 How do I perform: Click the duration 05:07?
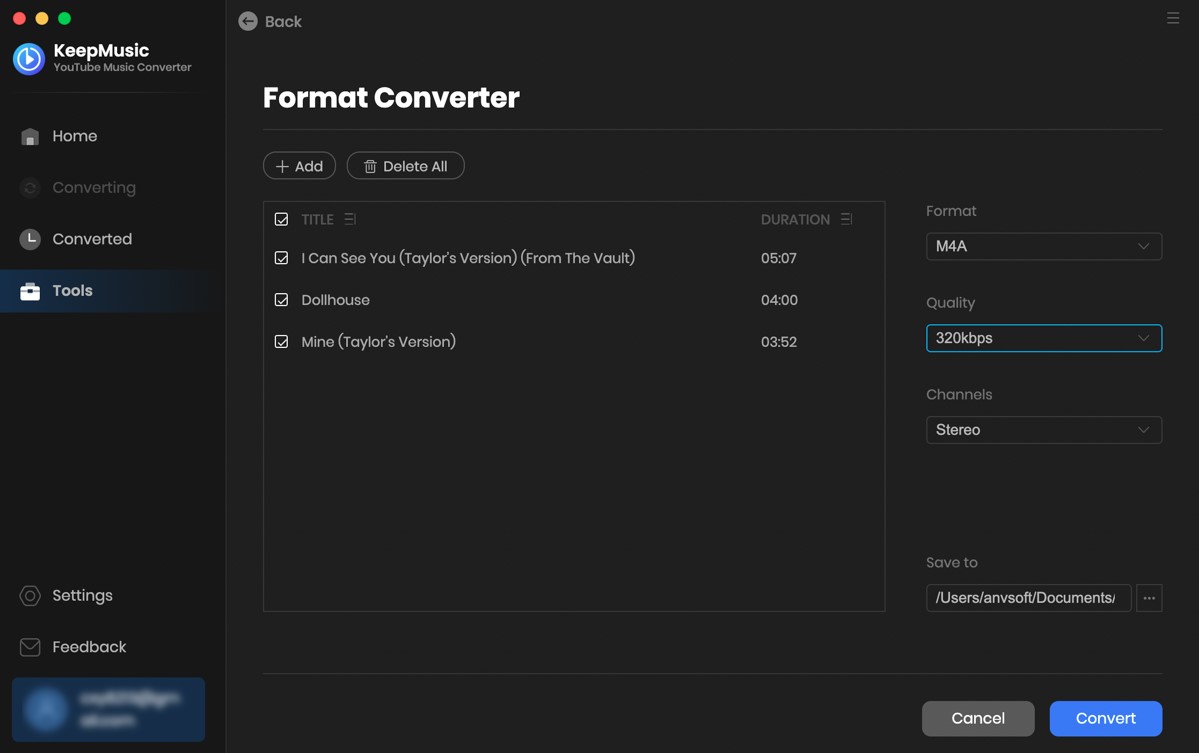coord(778,258)
